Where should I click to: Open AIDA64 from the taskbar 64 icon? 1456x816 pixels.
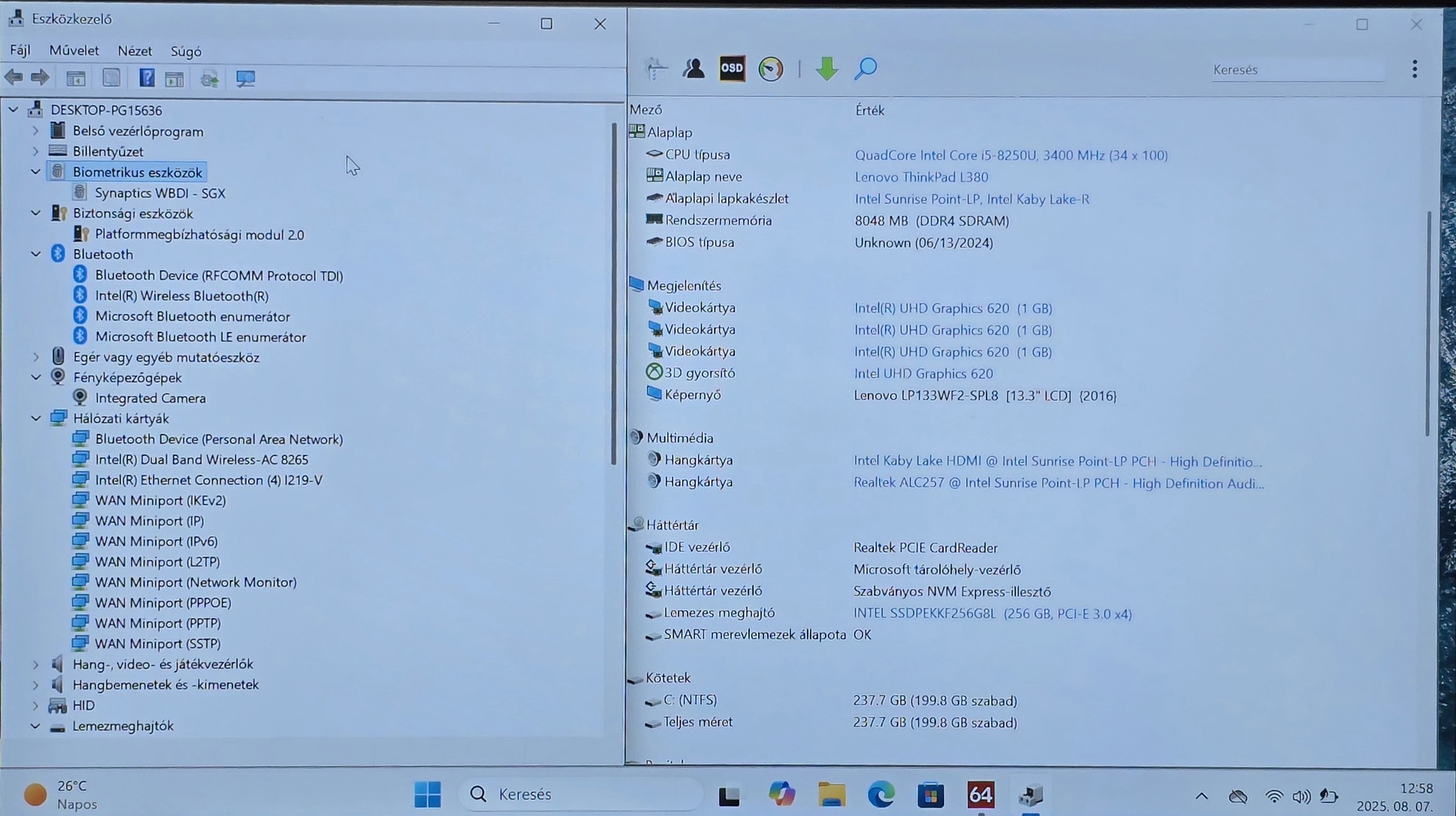tap(980, 794)
